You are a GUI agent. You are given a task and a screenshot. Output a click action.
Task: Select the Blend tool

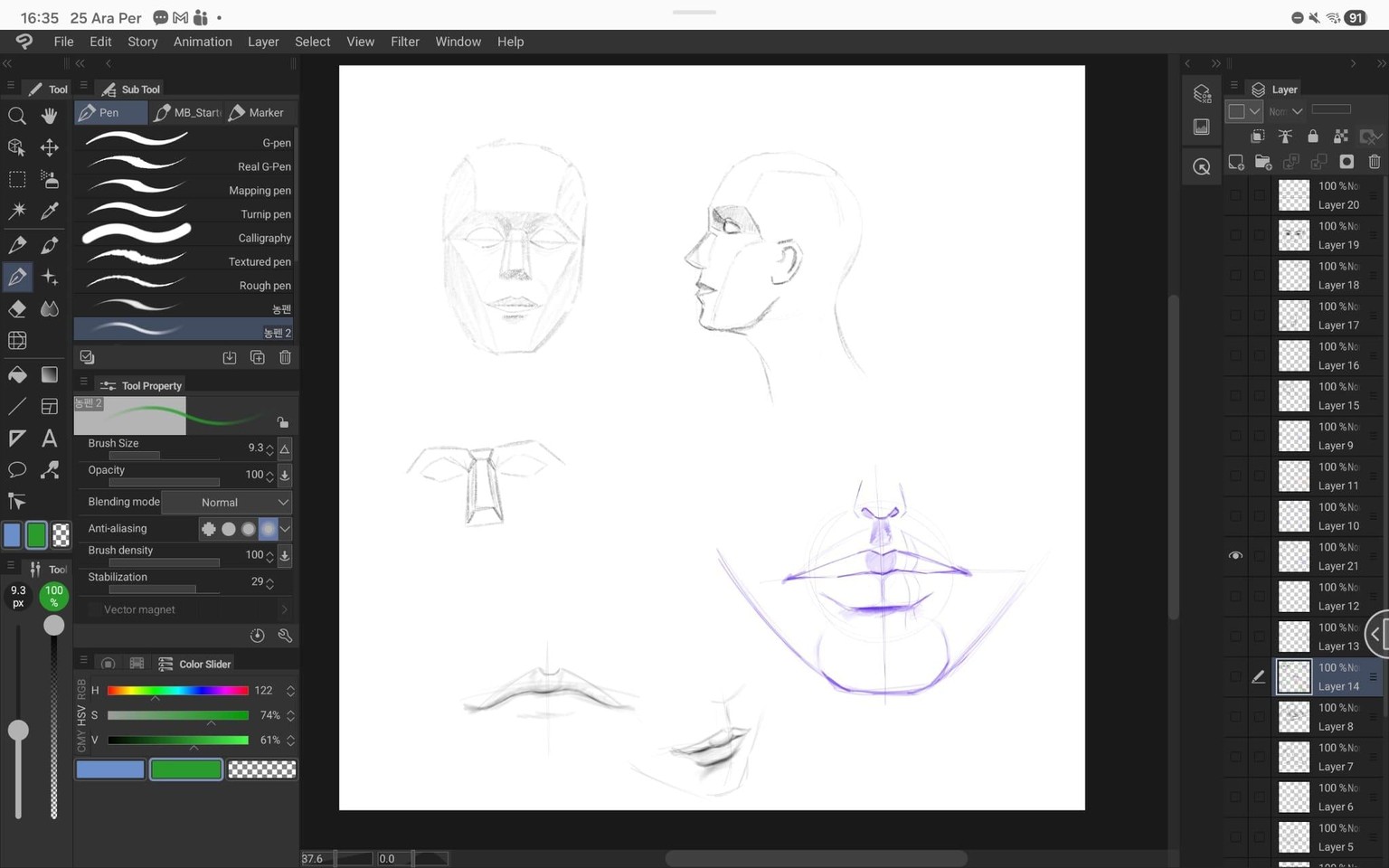click(50, 309)
